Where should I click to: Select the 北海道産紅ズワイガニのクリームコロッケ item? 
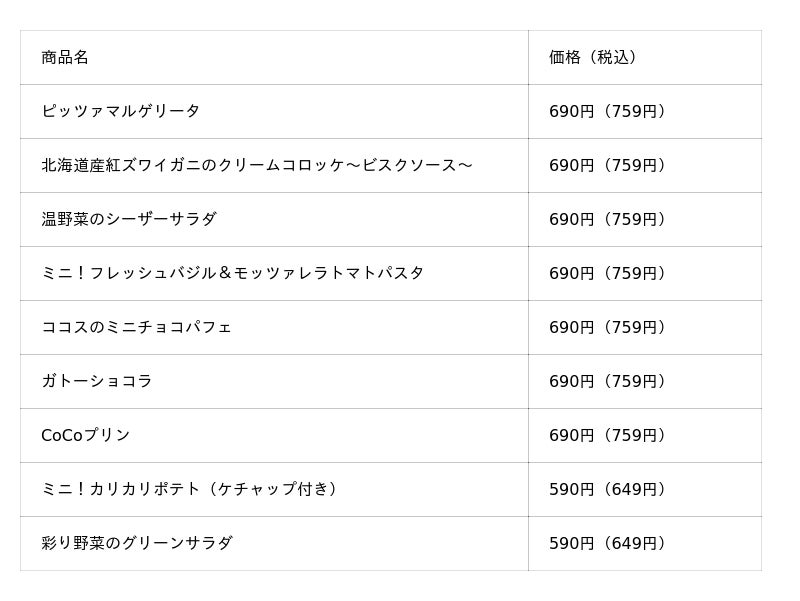coord(257,165)
